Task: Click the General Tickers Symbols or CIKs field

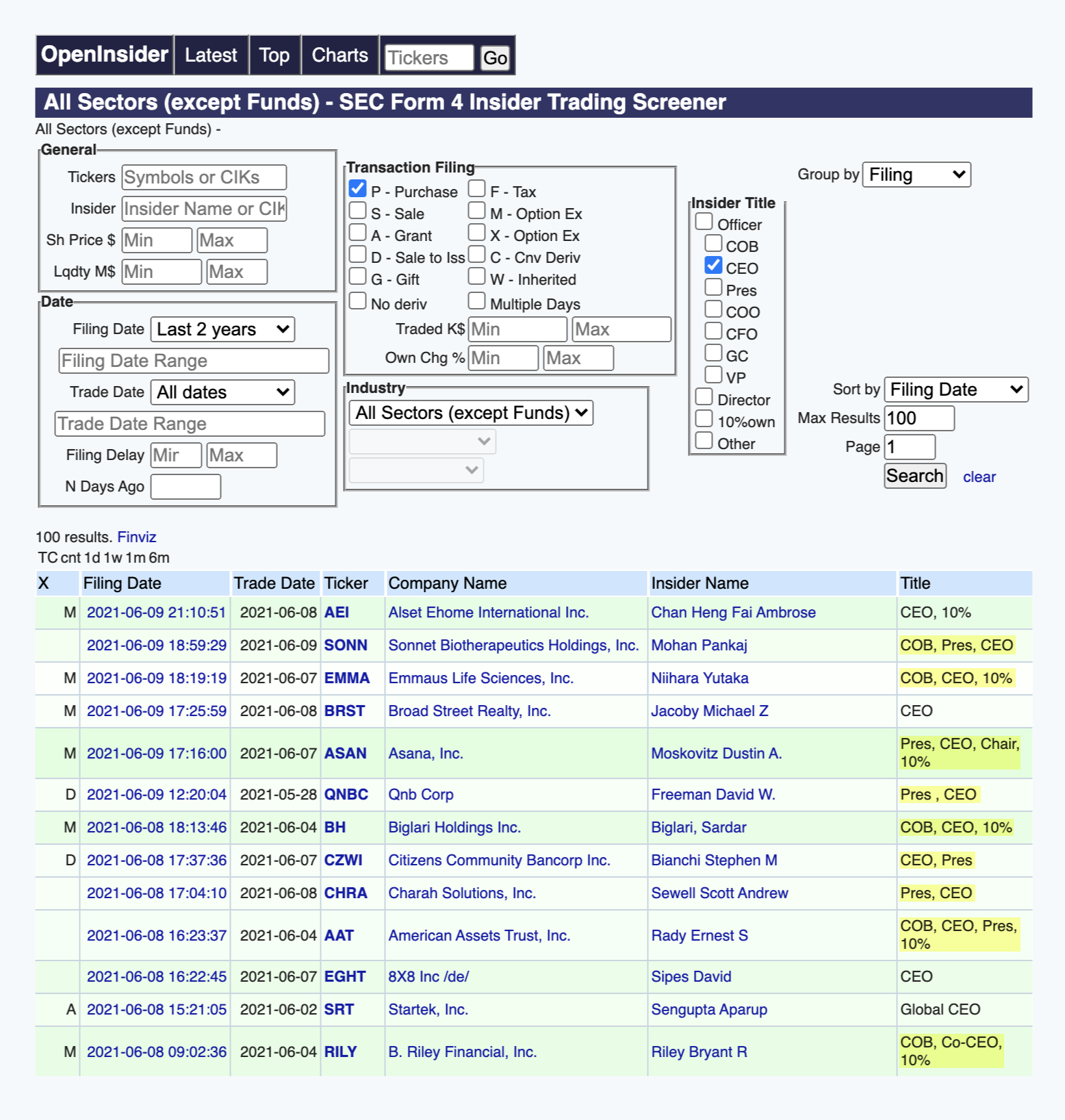Action: tap(204, 177)
